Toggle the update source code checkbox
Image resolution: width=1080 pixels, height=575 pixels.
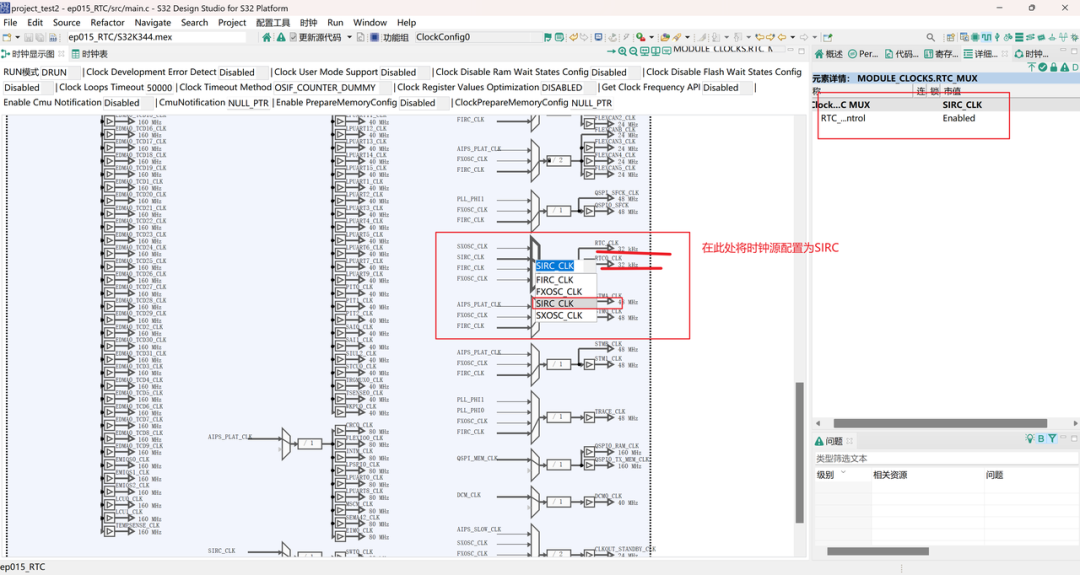(x=294, y=37)
